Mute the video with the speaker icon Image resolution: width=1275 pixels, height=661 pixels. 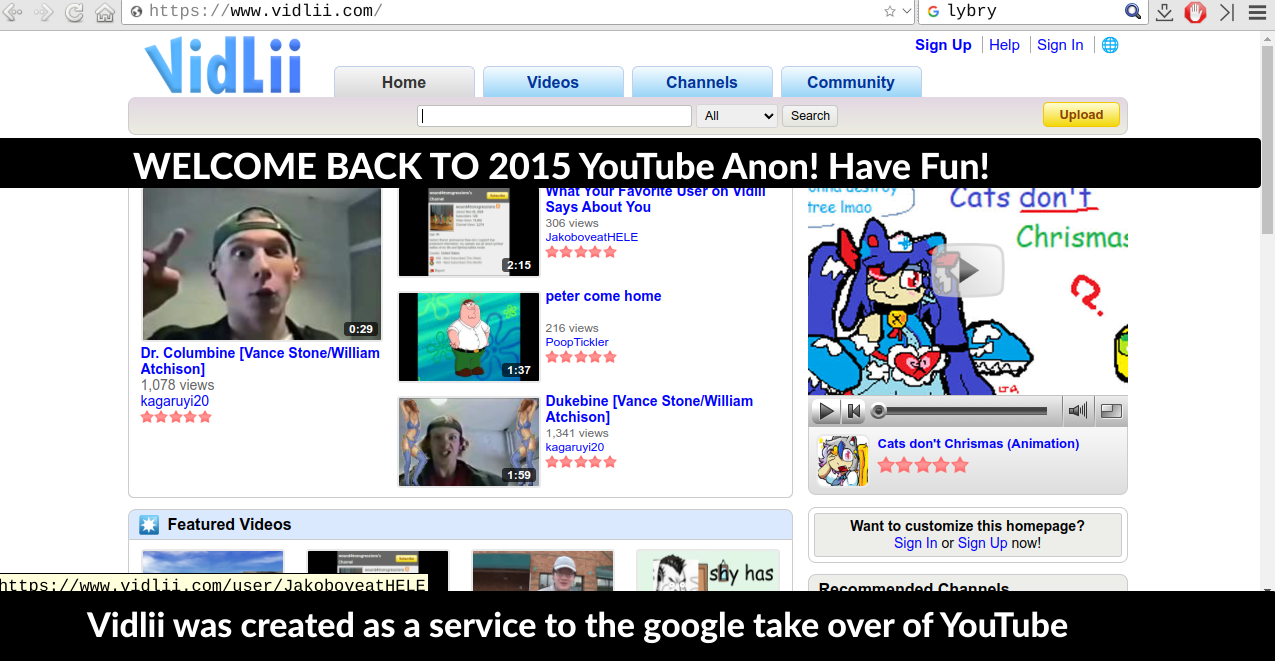click(x=1077, y=411)
